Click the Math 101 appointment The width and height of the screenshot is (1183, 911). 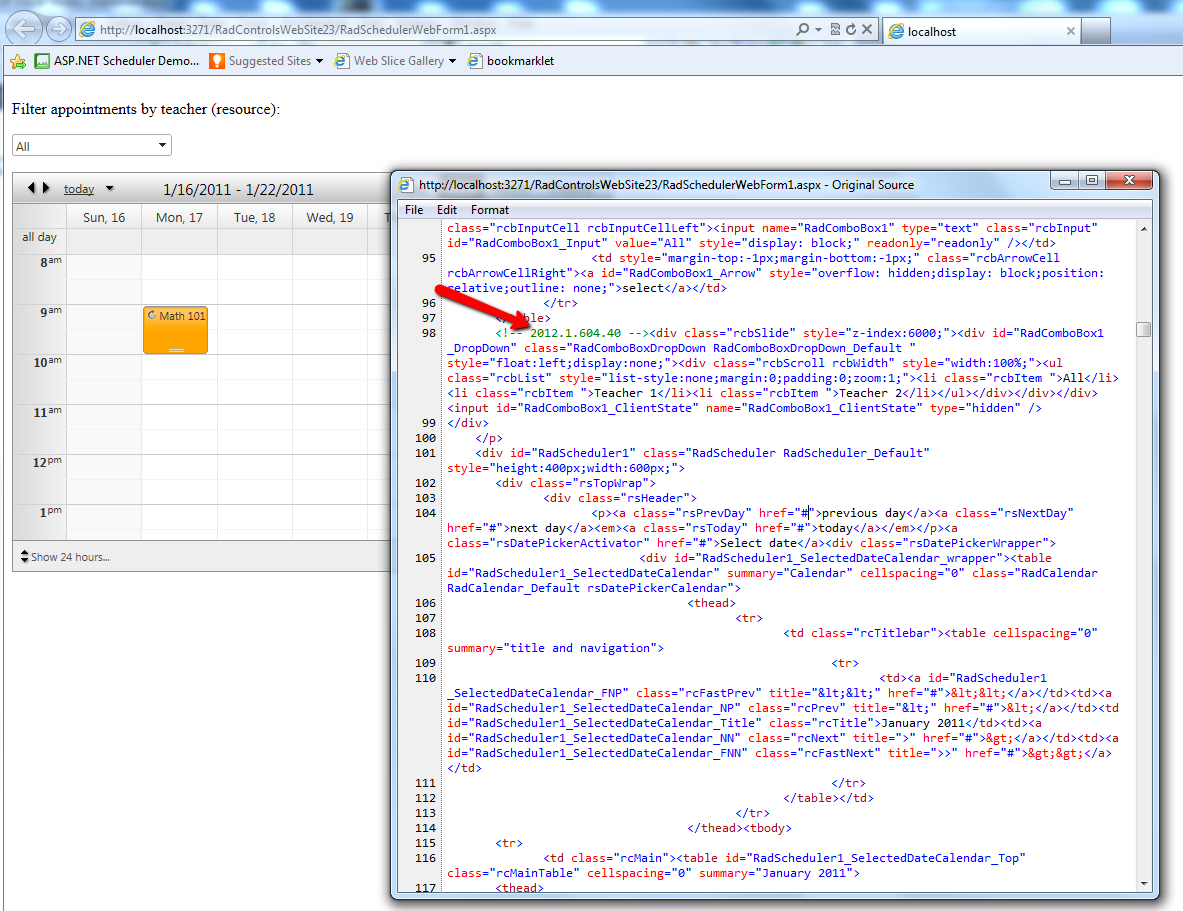click(x=175, y=330)
